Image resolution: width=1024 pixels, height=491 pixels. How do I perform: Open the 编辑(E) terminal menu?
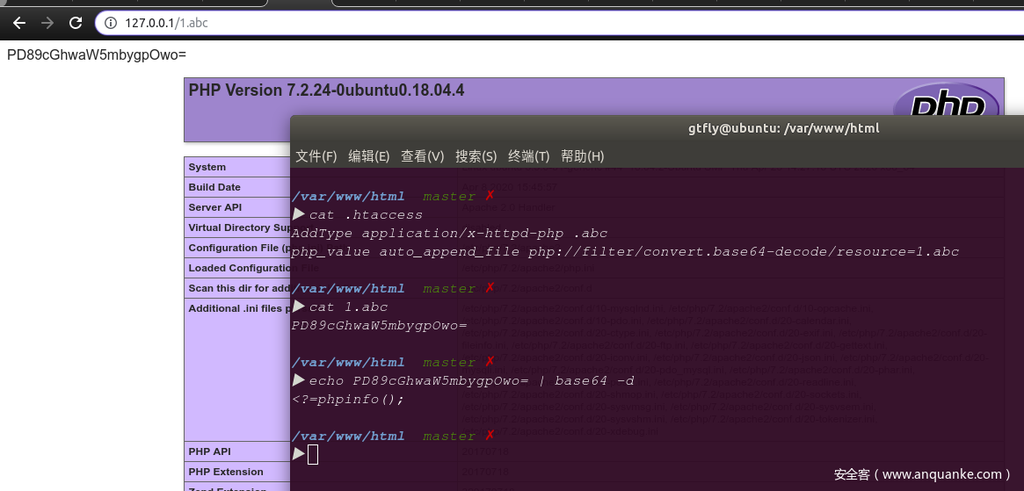(x=368, y=156)
